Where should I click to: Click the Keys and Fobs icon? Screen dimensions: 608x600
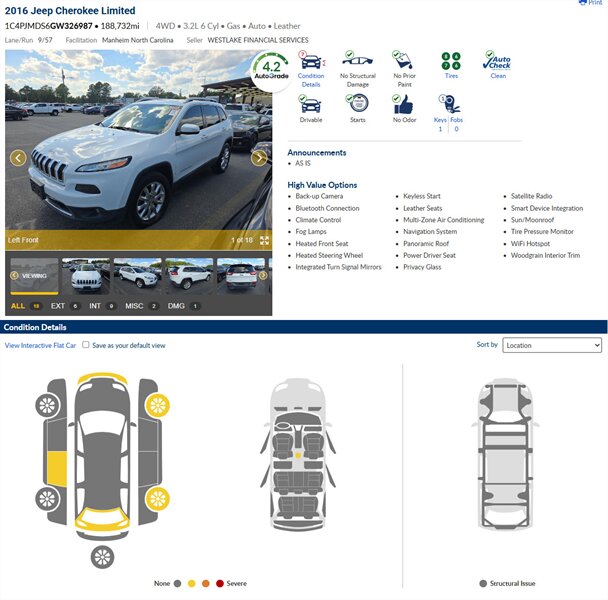(x=450, y=104)
